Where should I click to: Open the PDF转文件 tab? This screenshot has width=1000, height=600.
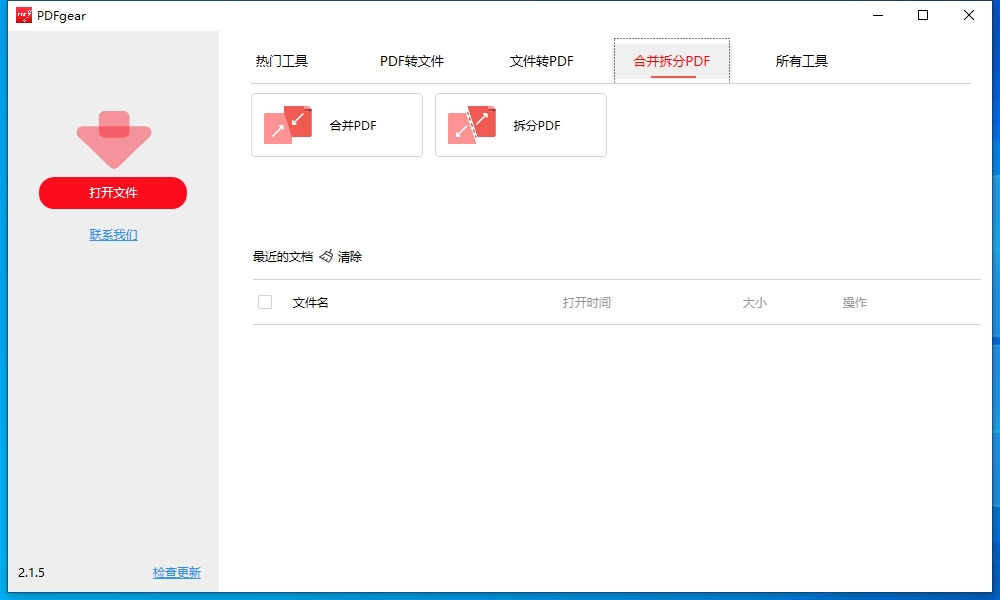[412, 61]
